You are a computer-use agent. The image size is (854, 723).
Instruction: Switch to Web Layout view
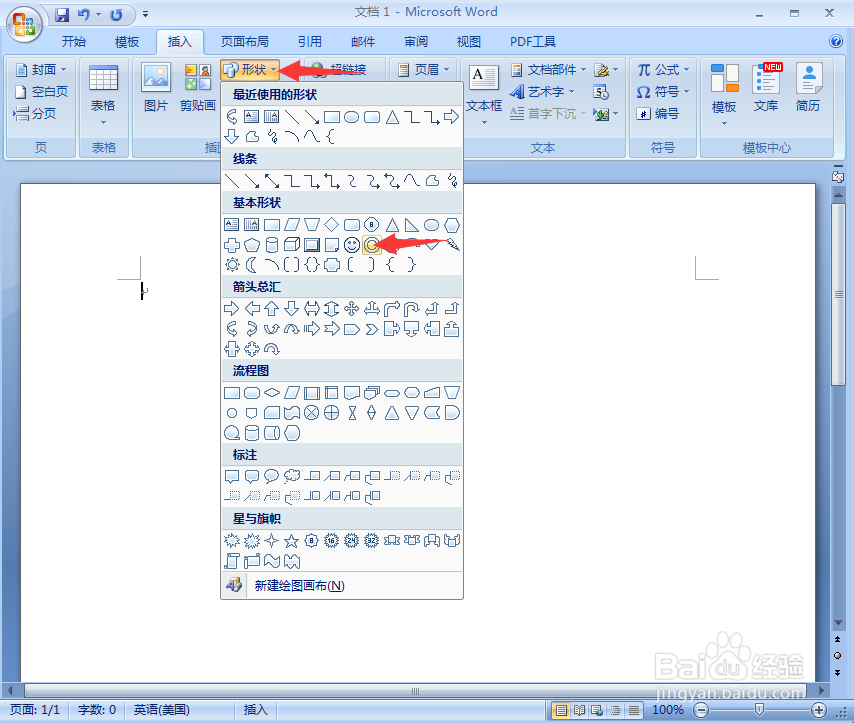pos(597,710)
